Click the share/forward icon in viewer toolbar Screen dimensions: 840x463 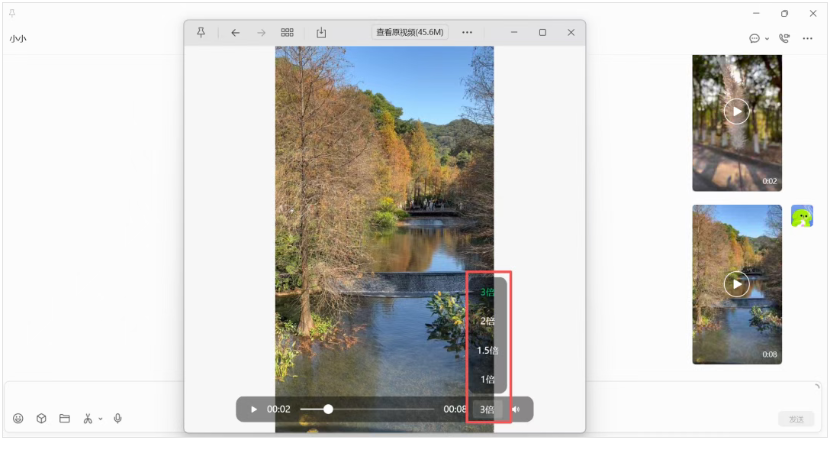coord(321,32)
